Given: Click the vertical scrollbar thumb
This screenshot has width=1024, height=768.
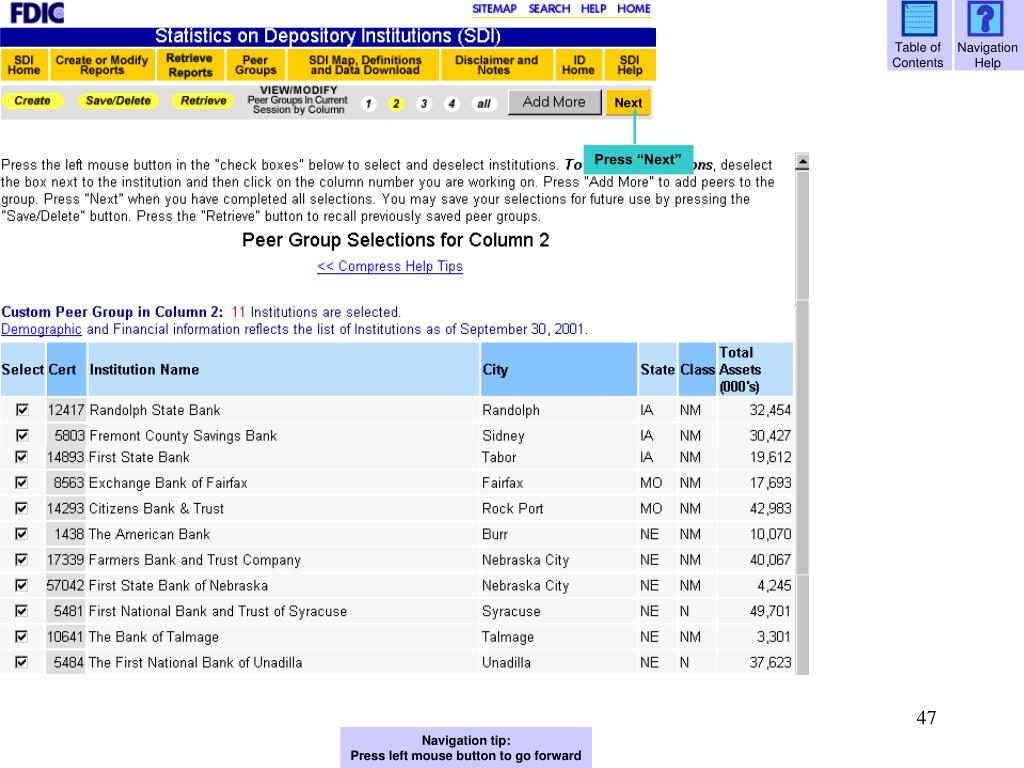Looking at the screenshot, I should (x=802, y=236).
